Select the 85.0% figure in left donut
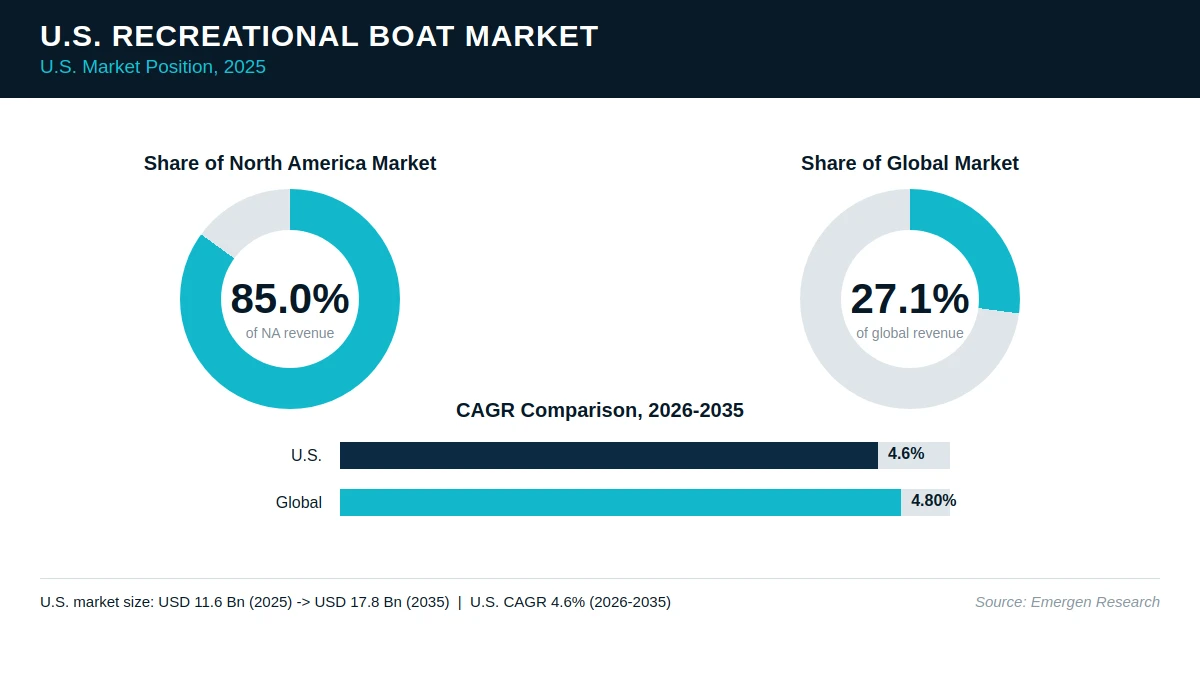1200x675 pixels. tap(290, 299)
